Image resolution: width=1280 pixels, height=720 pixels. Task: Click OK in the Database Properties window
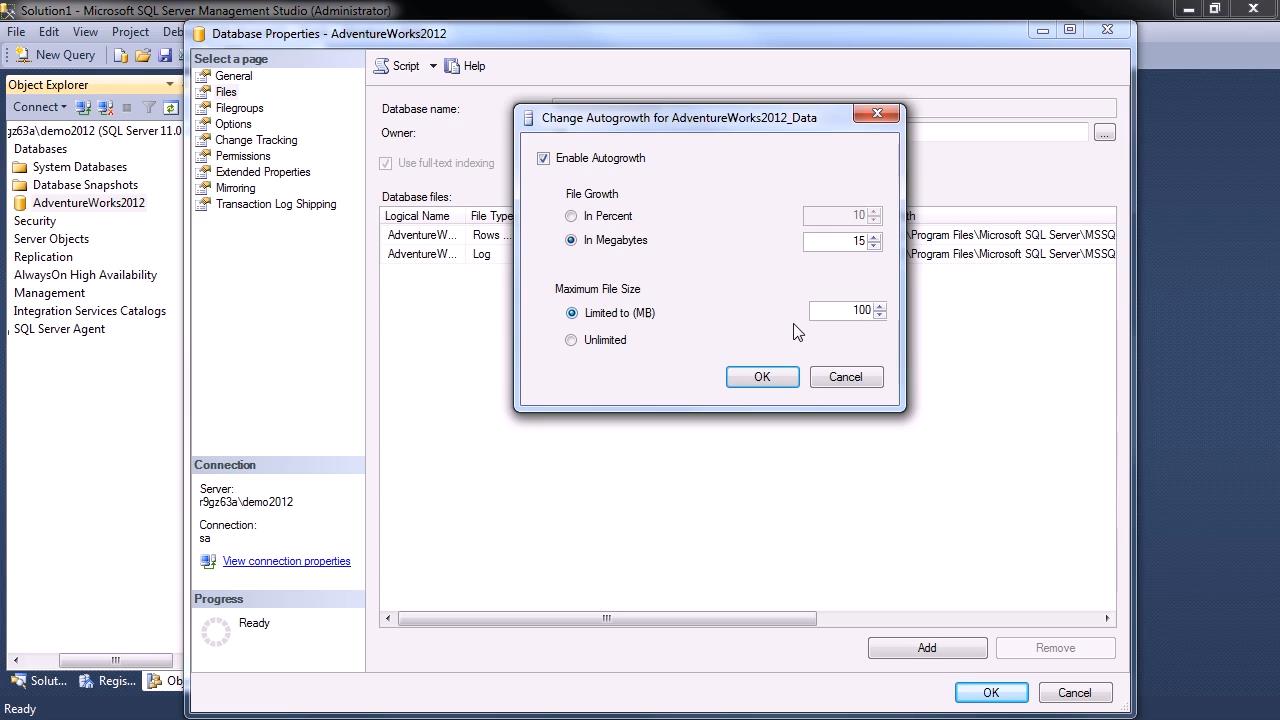pos(991,693)
